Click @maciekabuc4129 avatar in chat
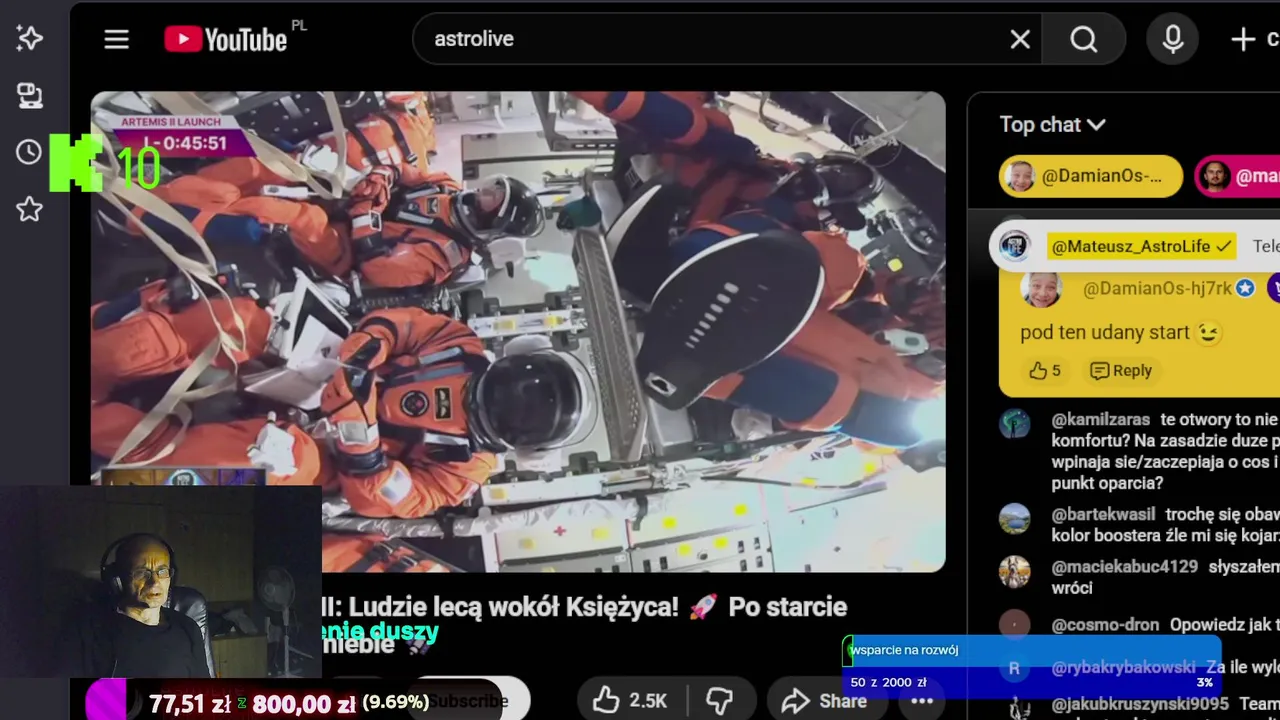The width and height of the screenshot is (1280, 720). point(1015,571)
